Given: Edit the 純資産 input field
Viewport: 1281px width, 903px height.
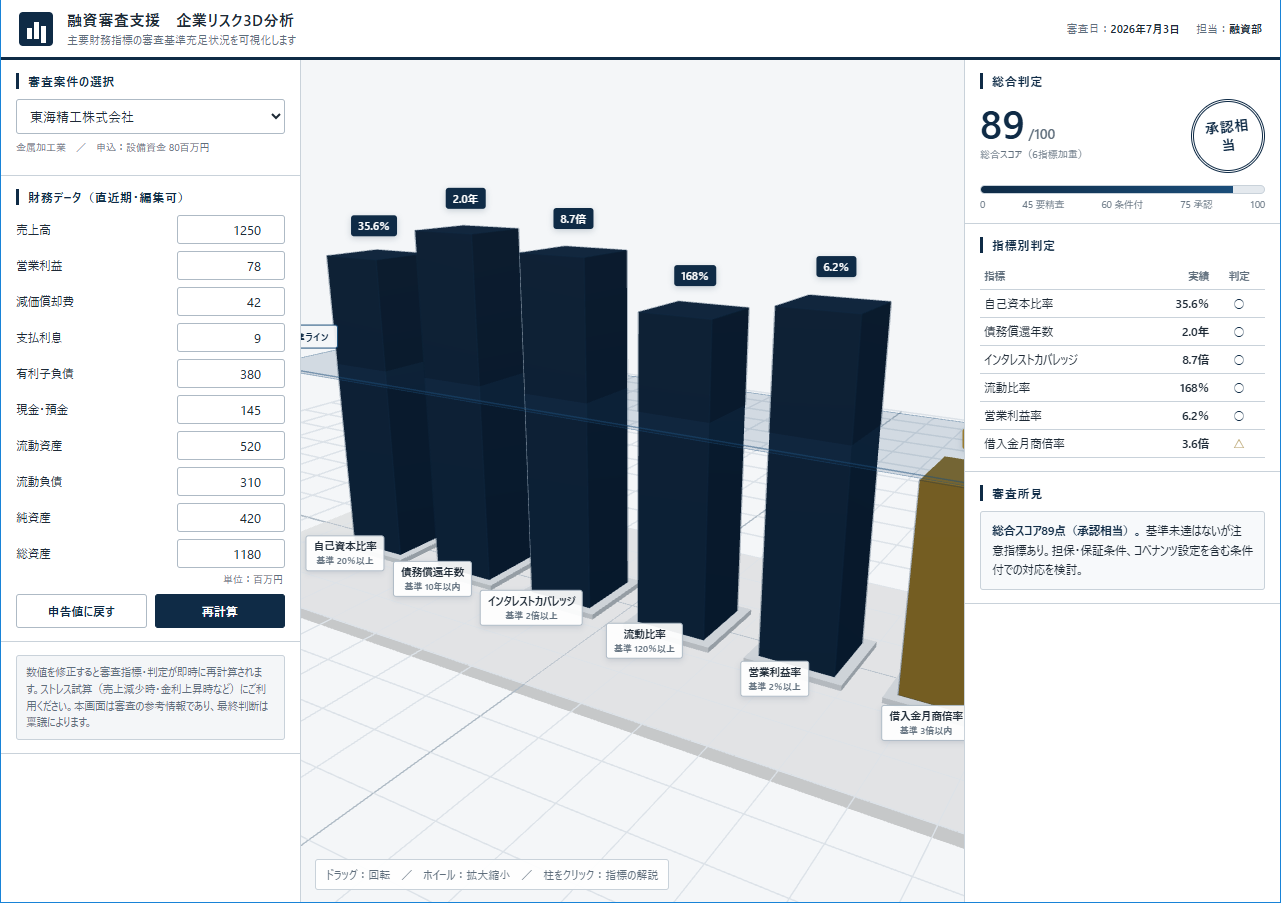Looking at the screenshot, I should coord(231,518).
